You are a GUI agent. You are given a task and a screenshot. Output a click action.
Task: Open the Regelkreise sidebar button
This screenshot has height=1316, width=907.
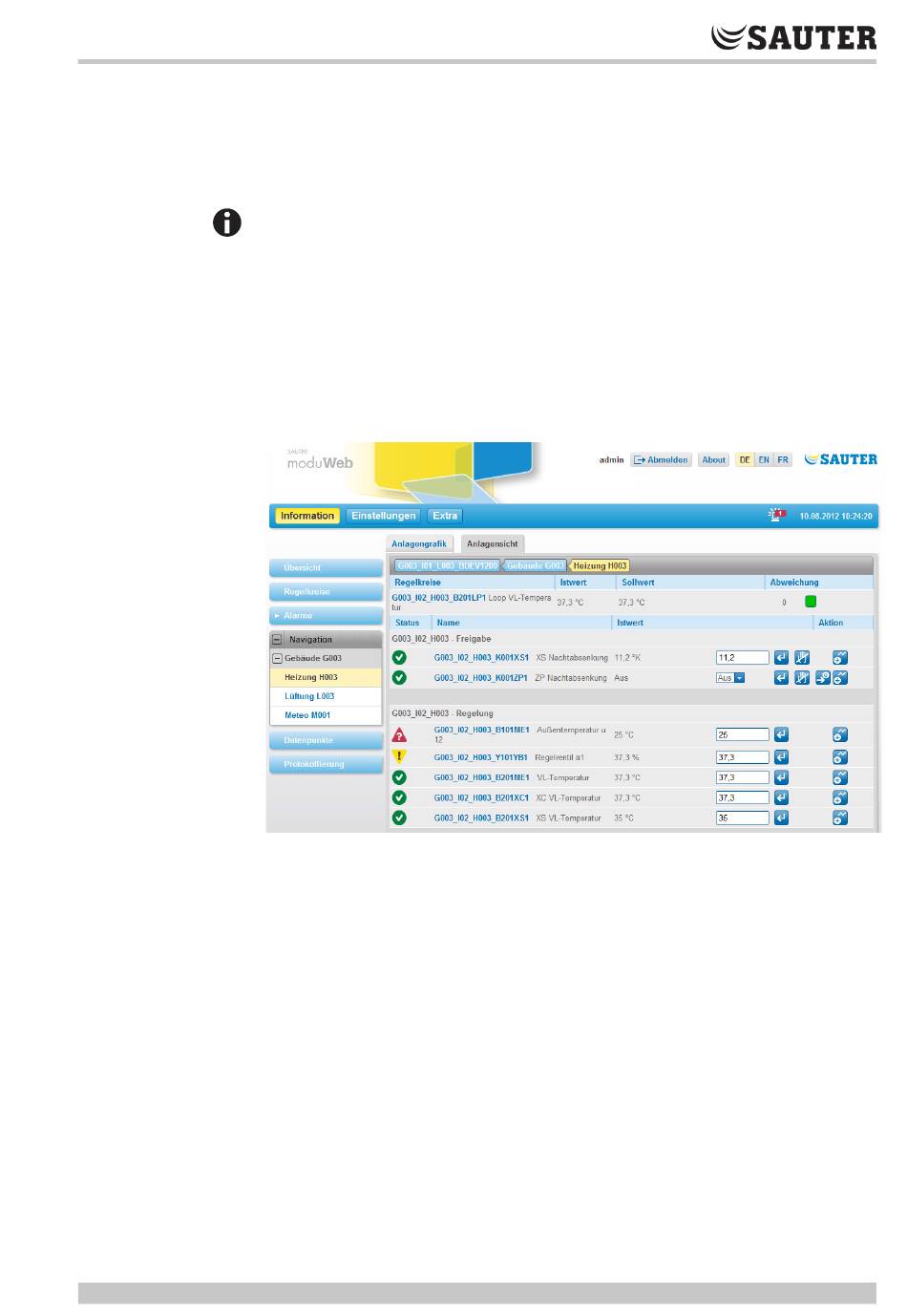(326, 592)
